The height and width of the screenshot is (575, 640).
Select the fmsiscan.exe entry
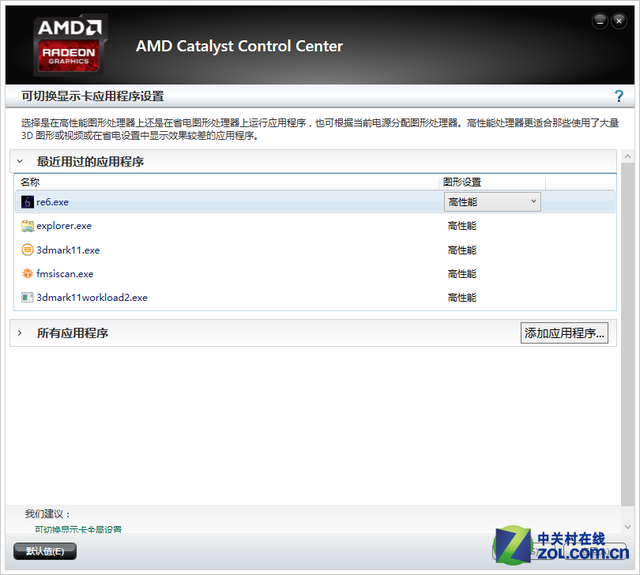(x=64, y=273)
